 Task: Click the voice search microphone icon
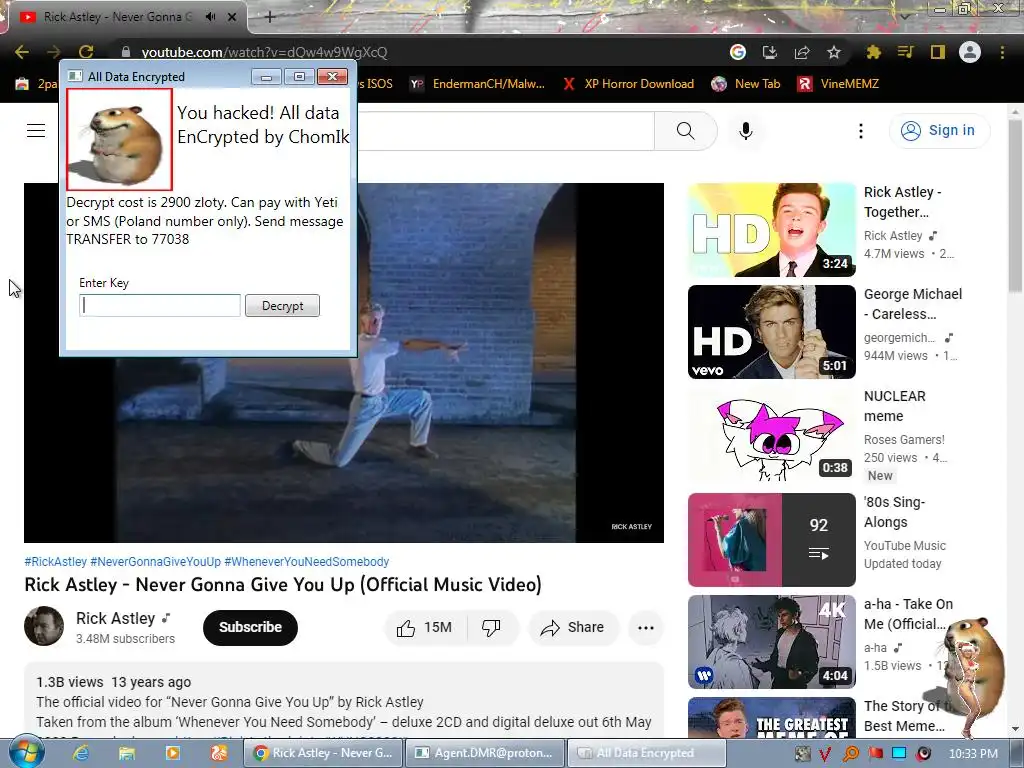tap(745, 131)
